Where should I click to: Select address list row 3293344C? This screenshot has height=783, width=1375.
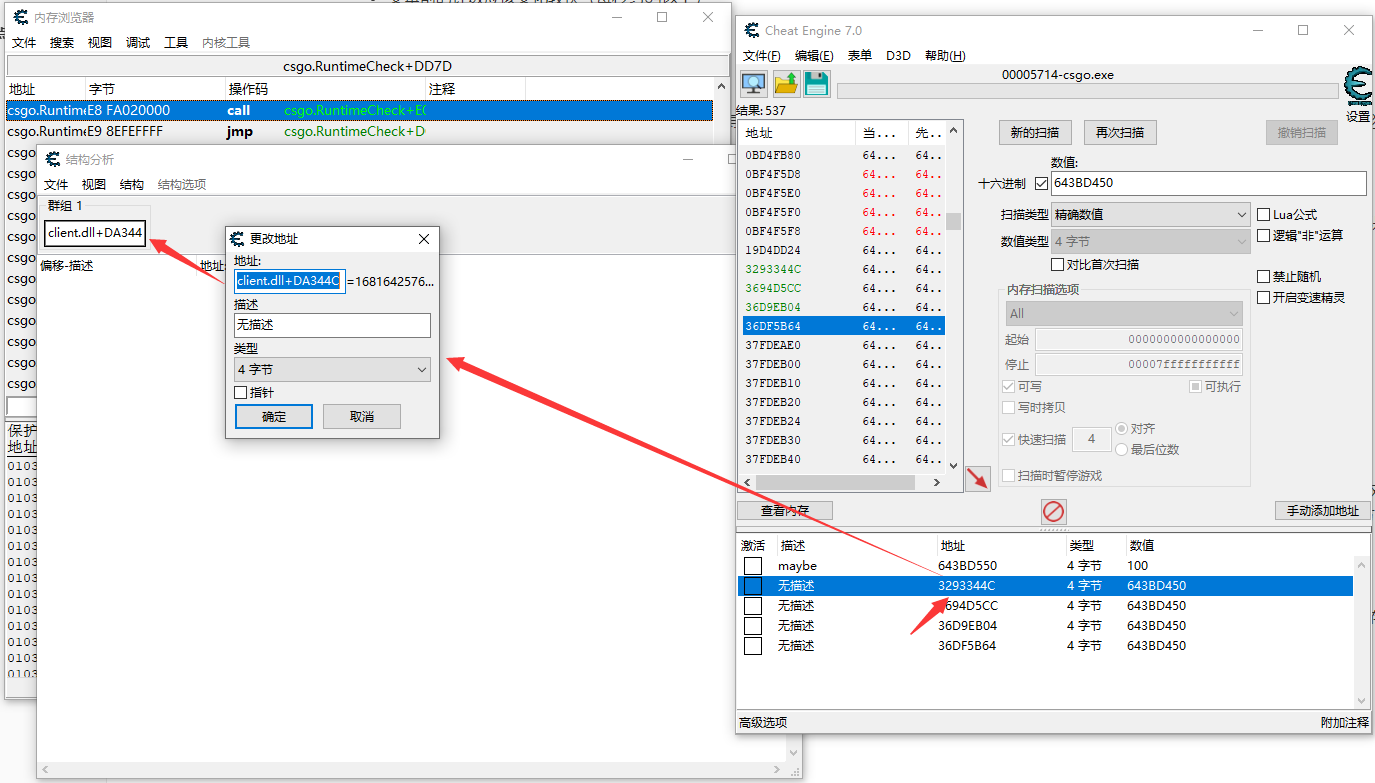[1045, 586]
